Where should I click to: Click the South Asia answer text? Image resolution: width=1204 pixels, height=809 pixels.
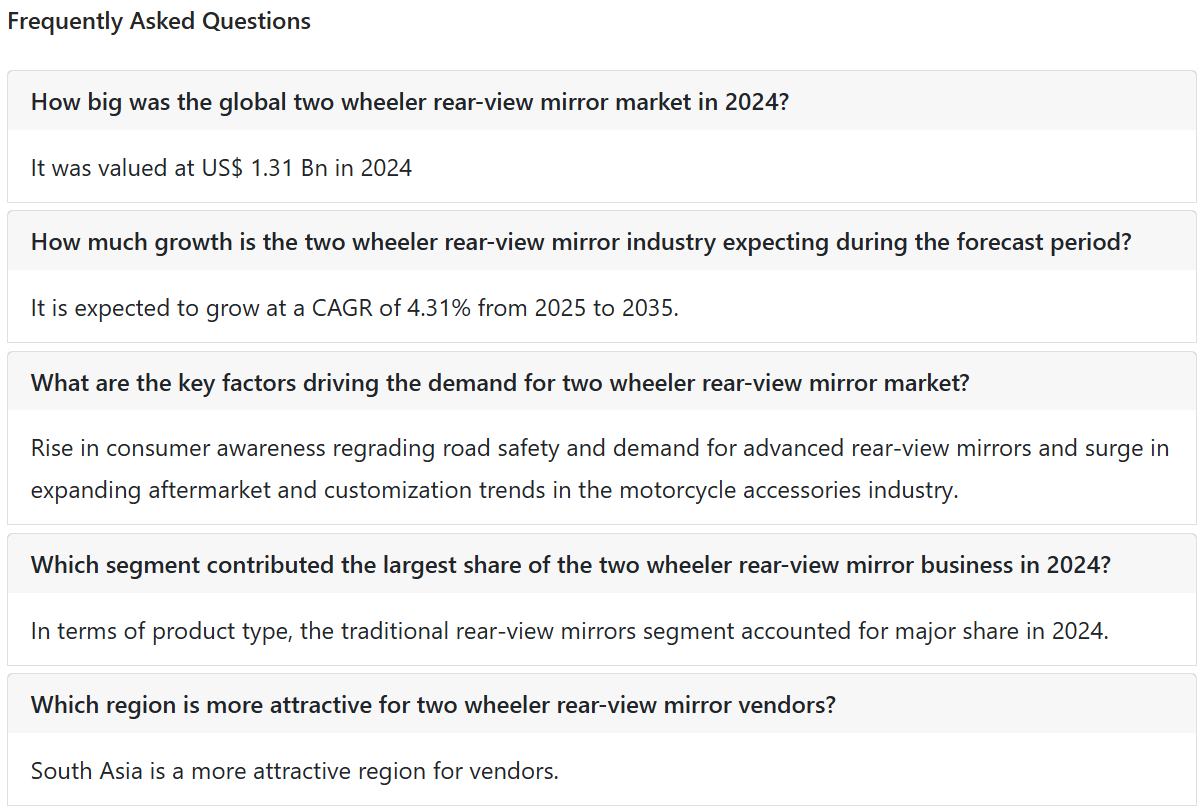click(x=295, y=771)
